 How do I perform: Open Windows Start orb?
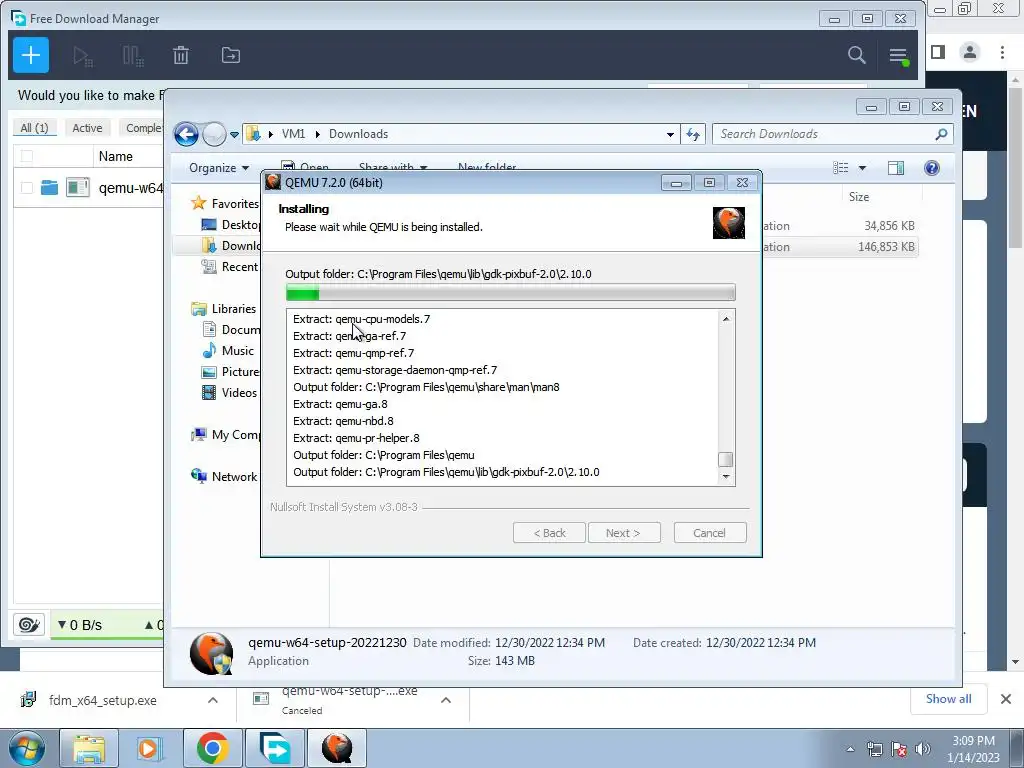click(x=26, y=748)
